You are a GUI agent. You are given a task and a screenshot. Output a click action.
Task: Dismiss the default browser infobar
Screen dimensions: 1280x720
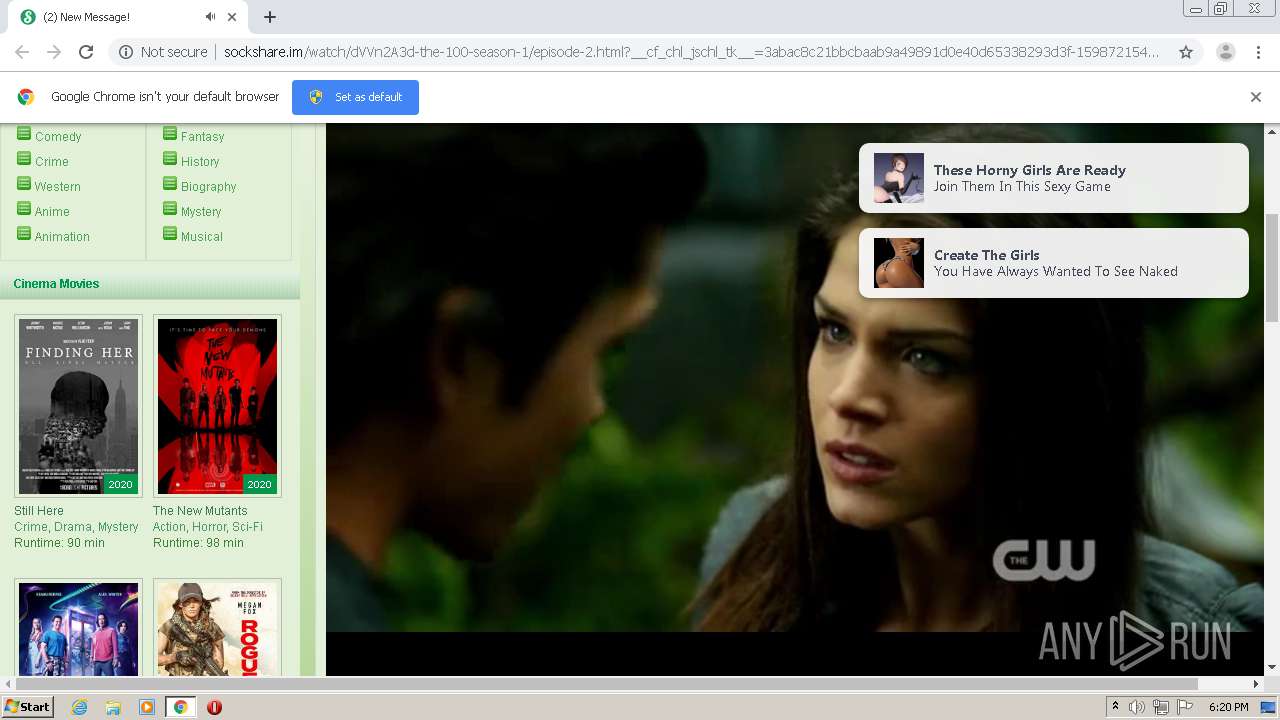(1256, 97)
